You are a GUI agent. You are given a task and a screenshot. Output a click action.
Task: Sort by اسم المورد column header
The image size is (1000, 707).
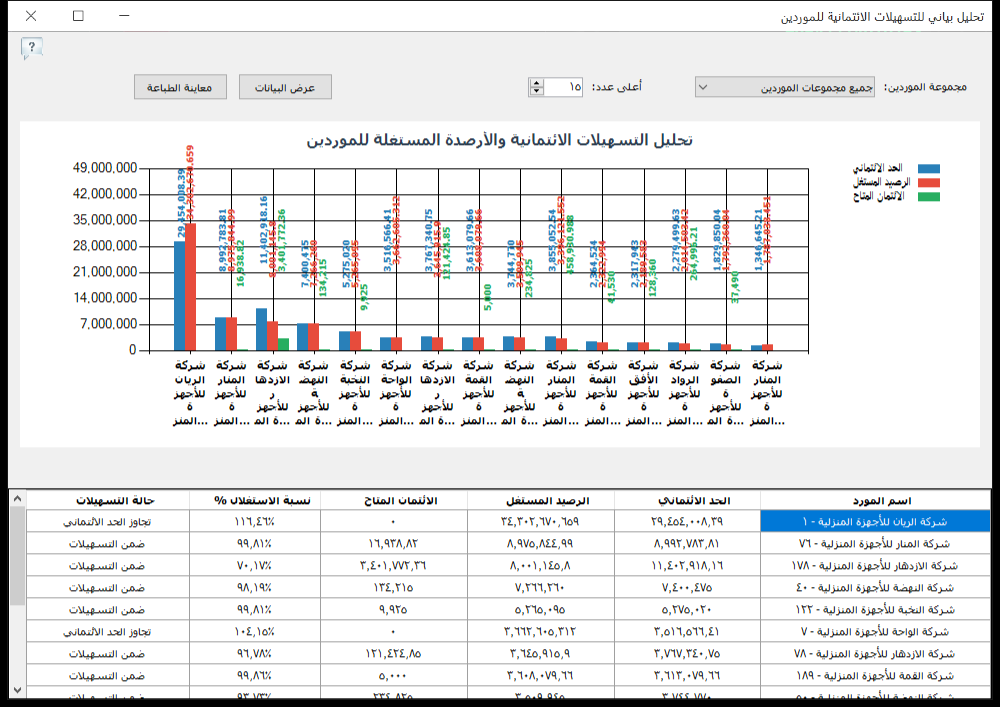[x=876, y=500]
